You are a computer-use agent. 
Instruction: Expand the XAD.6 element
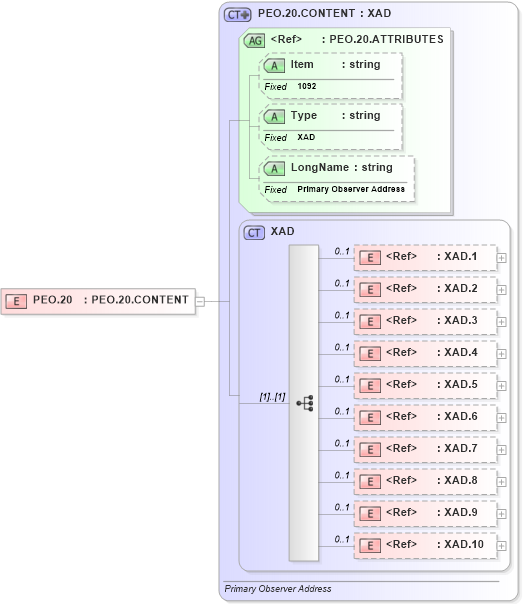pyautogui.click(x=501, y=418)
